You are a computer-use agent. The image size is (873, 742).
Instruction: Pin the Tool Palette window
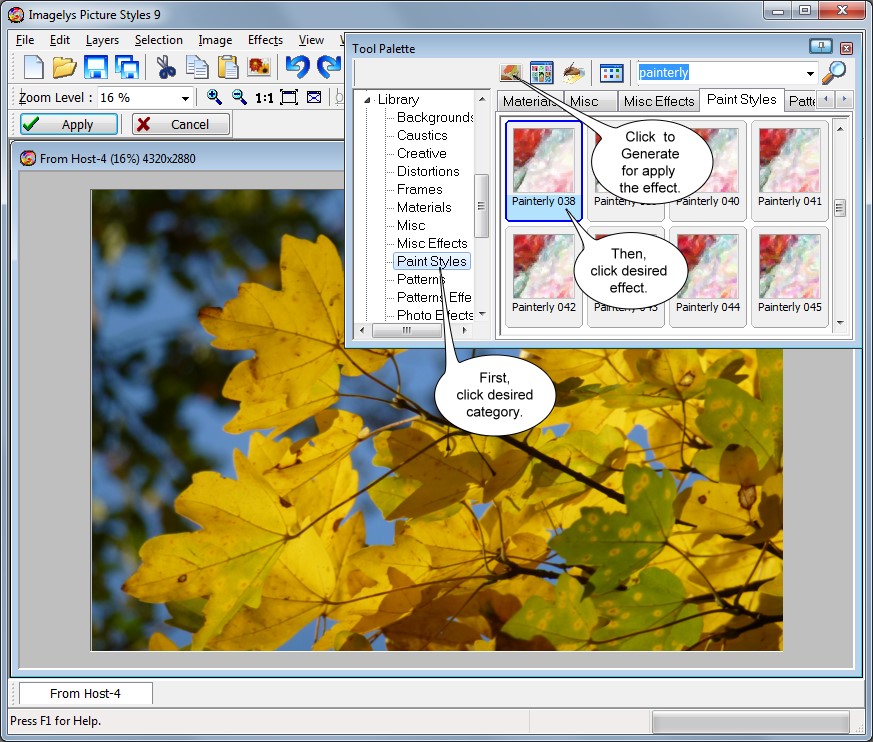820,47
